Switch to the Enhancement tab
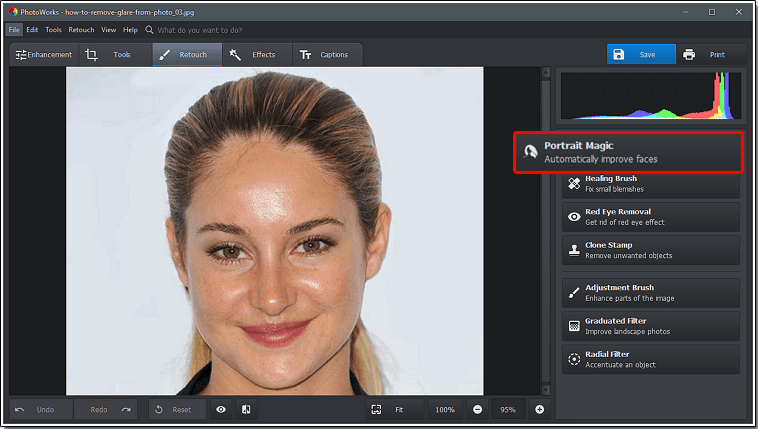 pyautogui.click(x=44, y=55)
